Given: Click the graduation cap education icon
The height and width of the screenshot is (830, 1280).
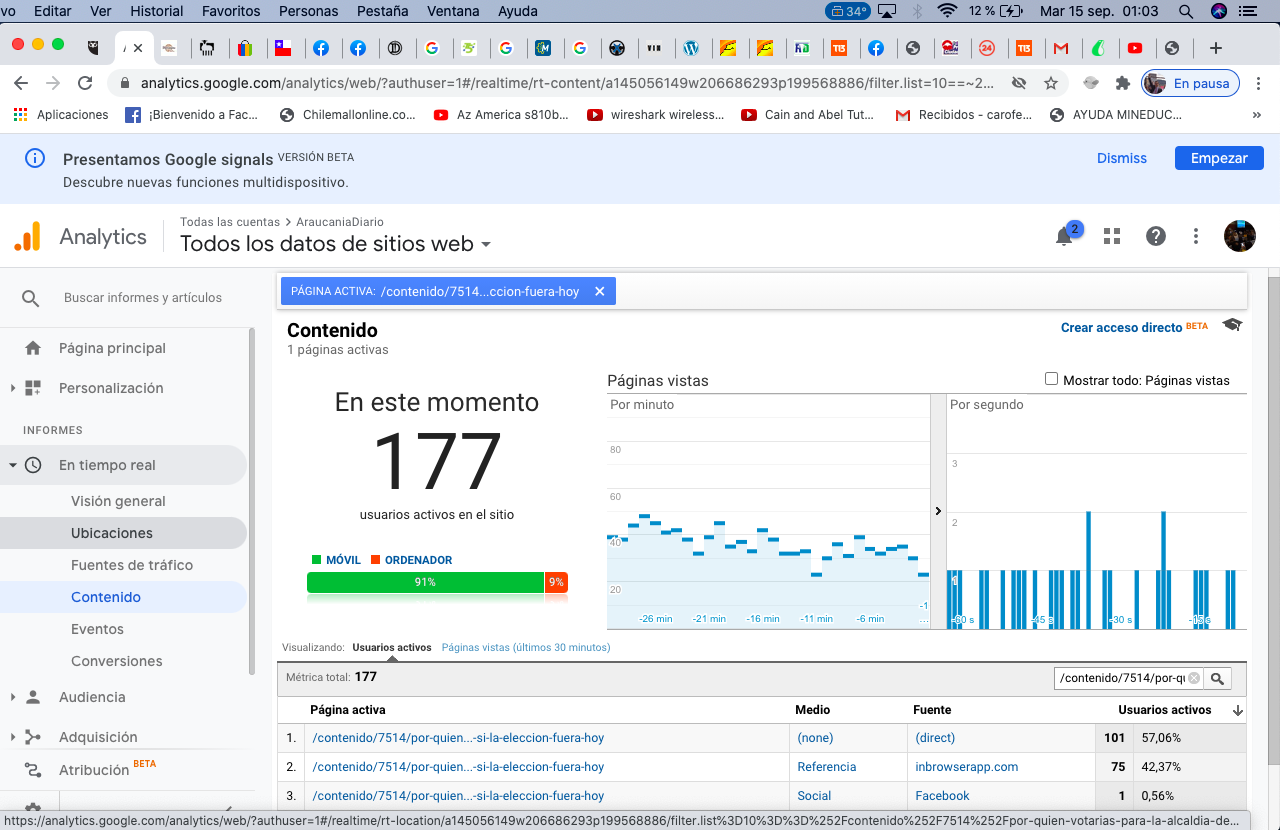Looking at the screenshot, I should click(1232, 325).
